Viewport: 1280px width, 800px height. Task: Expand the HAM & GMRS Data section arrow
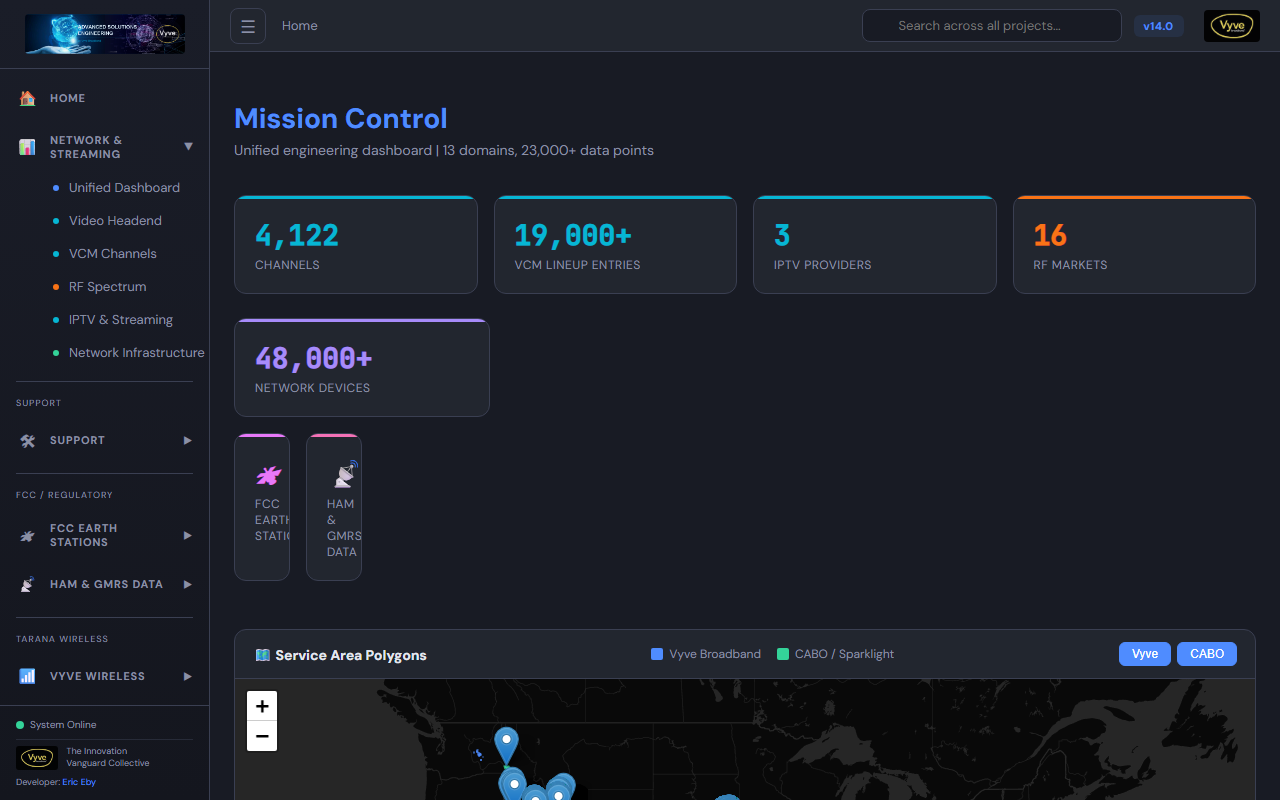(187, 584)
